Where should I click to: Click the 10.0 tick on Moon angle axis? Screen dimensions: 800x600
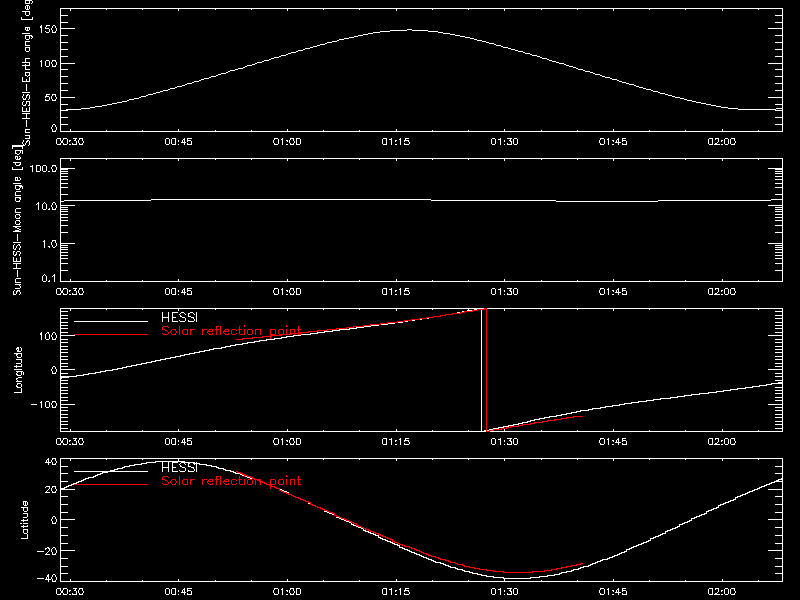click(46, 206)
